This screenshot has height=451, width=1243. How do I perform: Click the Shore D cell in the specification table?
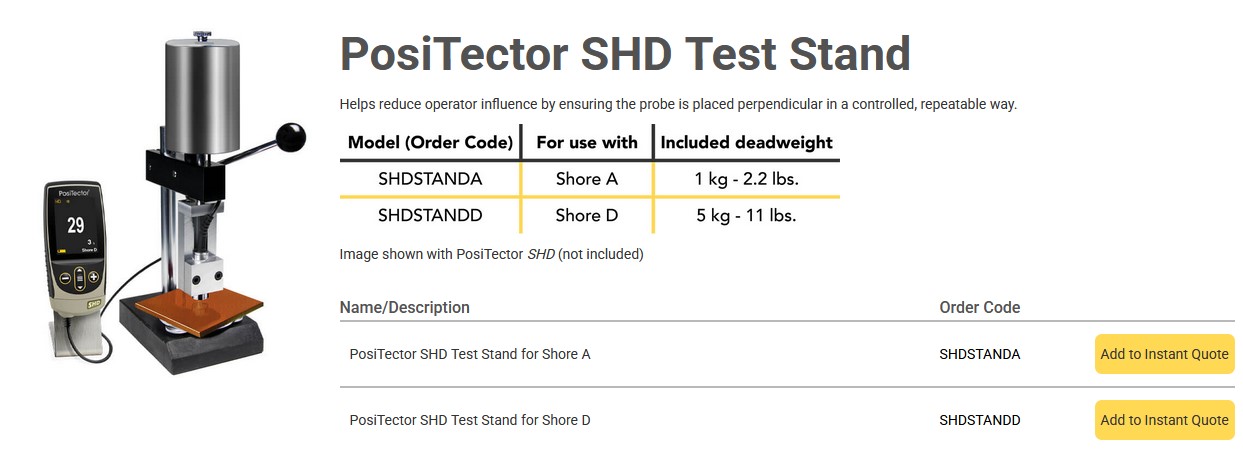click(x=587, y=215)
